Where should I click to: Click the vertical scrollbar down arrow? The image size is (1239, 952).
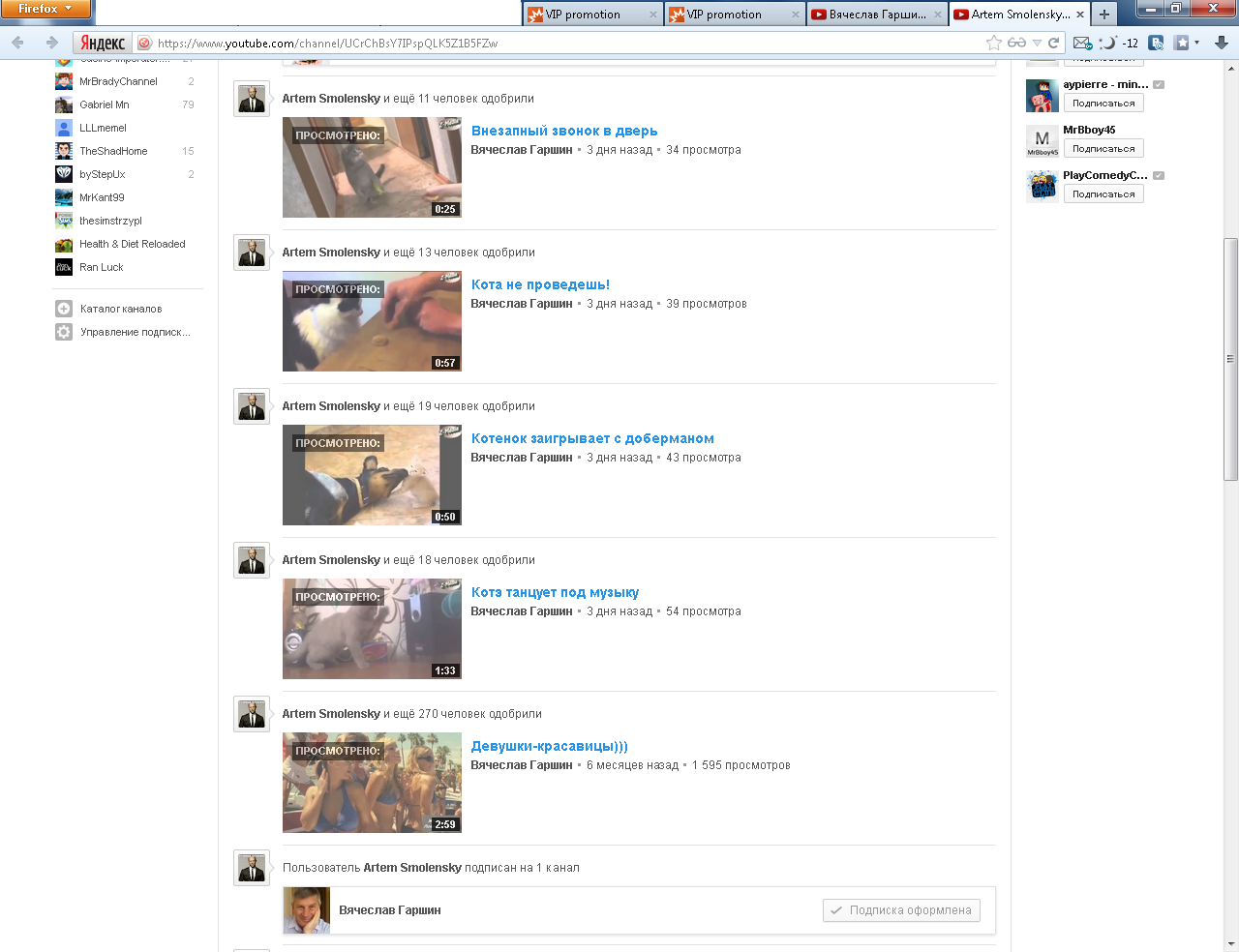pos(1231,944)
